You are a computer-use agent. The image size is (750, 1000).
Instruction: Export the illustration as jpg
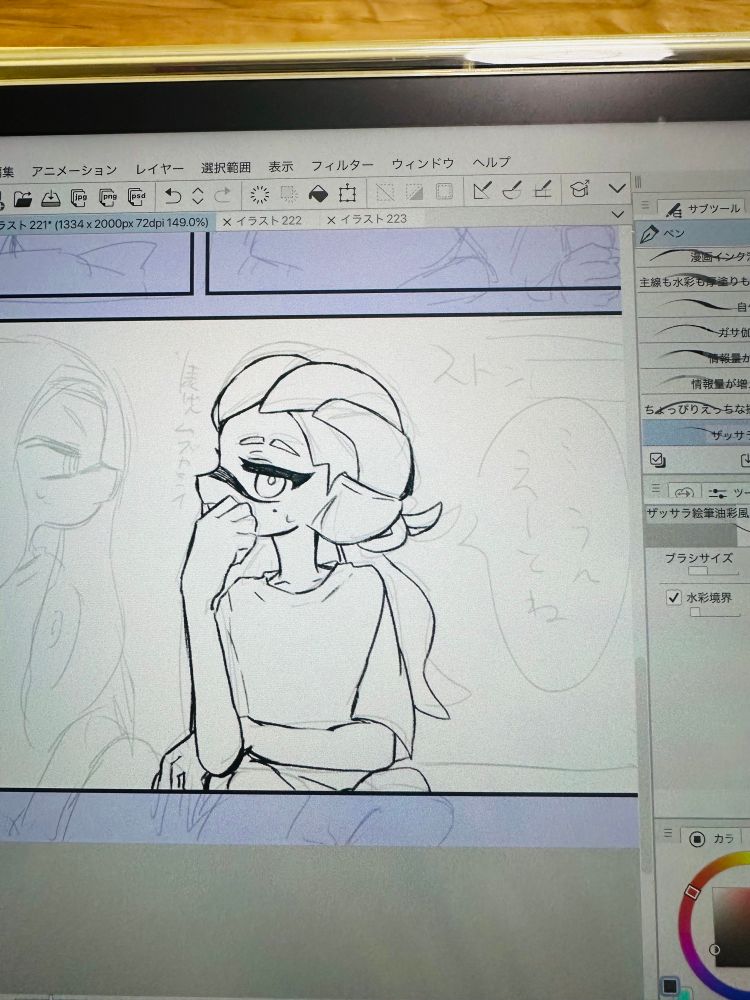click(x=80, y=198)
